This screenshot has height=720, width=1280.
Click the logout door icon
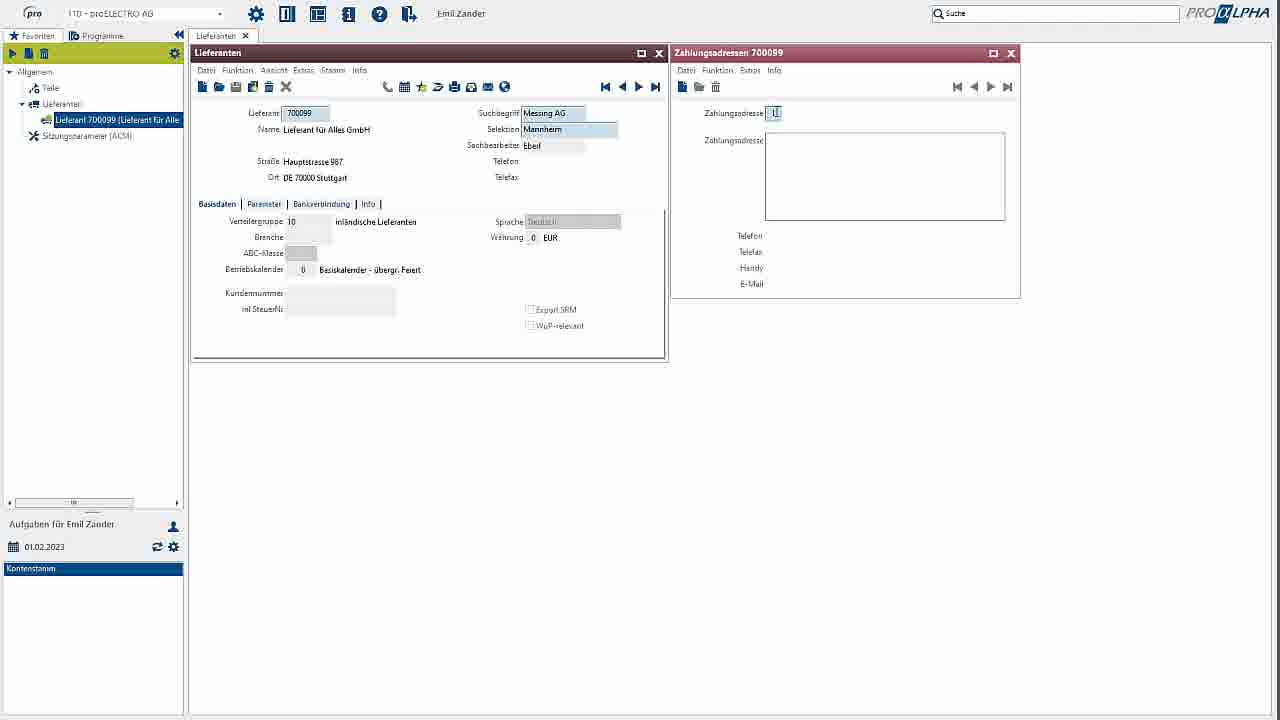pyautogui.click(x=409, y=14)
